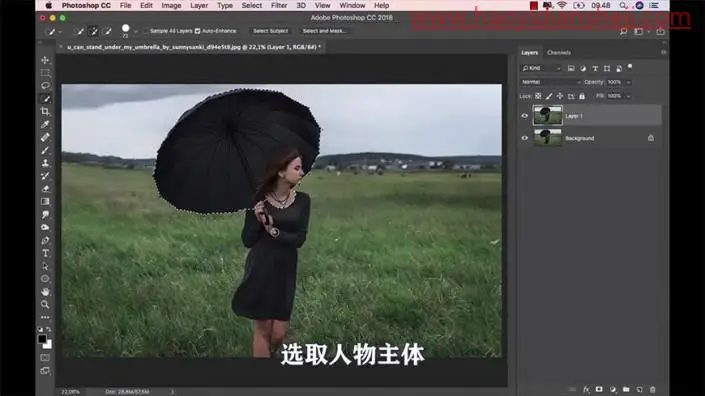Select the Path Selection tool

tap(45, 266)
